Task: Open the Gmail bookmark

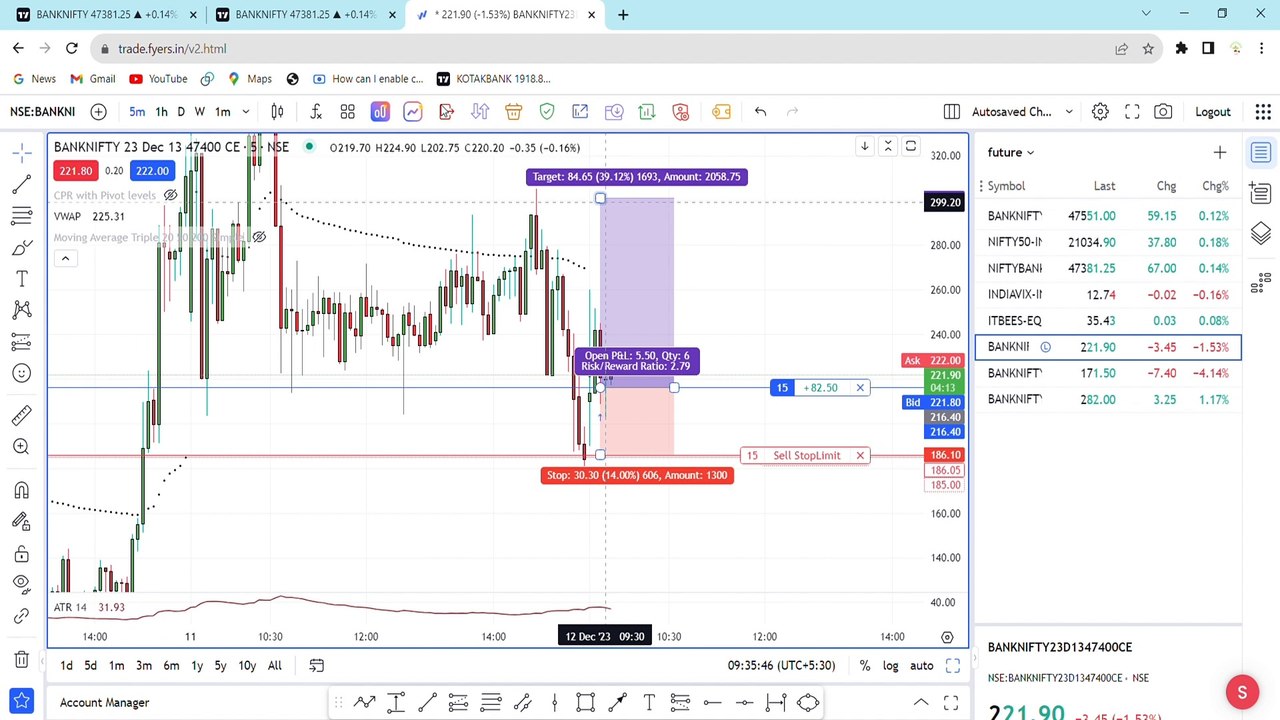Action: pos(93,79)
